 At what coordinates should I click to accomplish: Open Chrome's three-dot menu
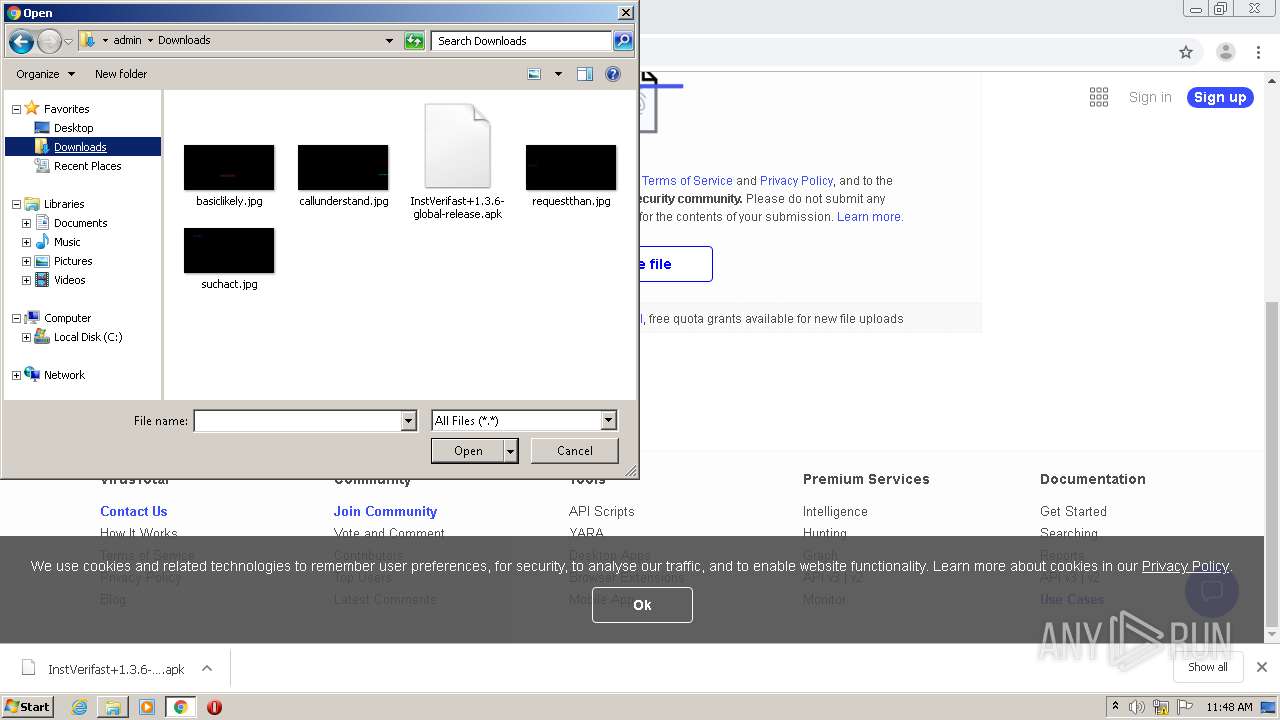[1259, 52]
